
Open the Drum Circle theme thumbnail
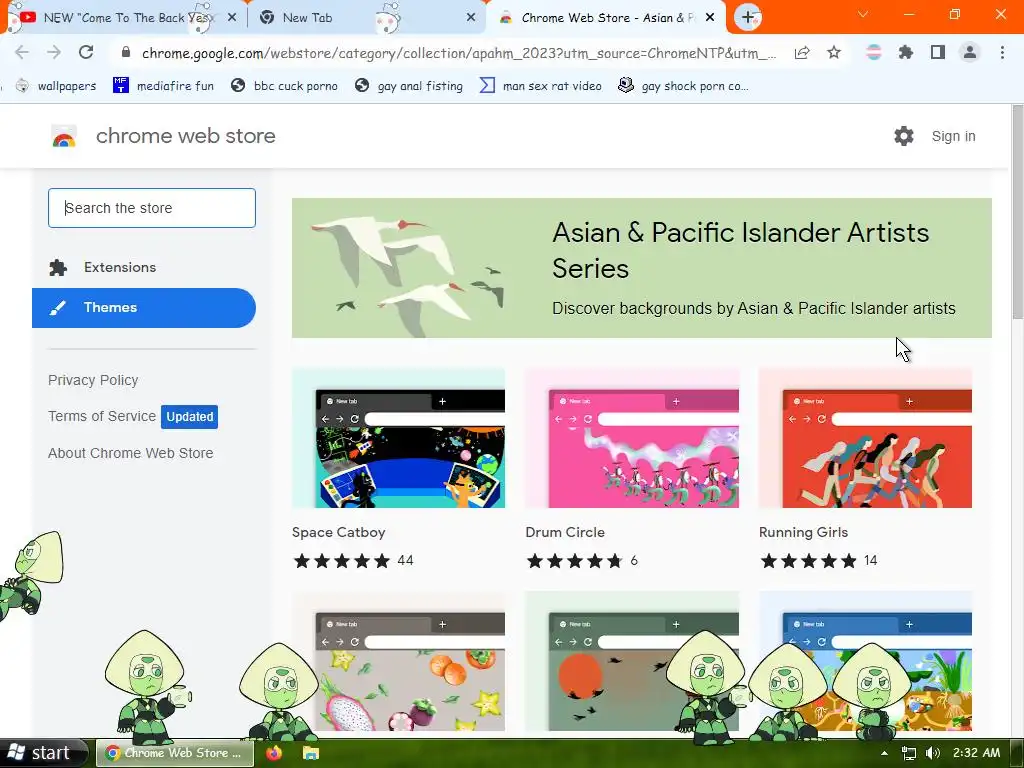tap(632, 438)
